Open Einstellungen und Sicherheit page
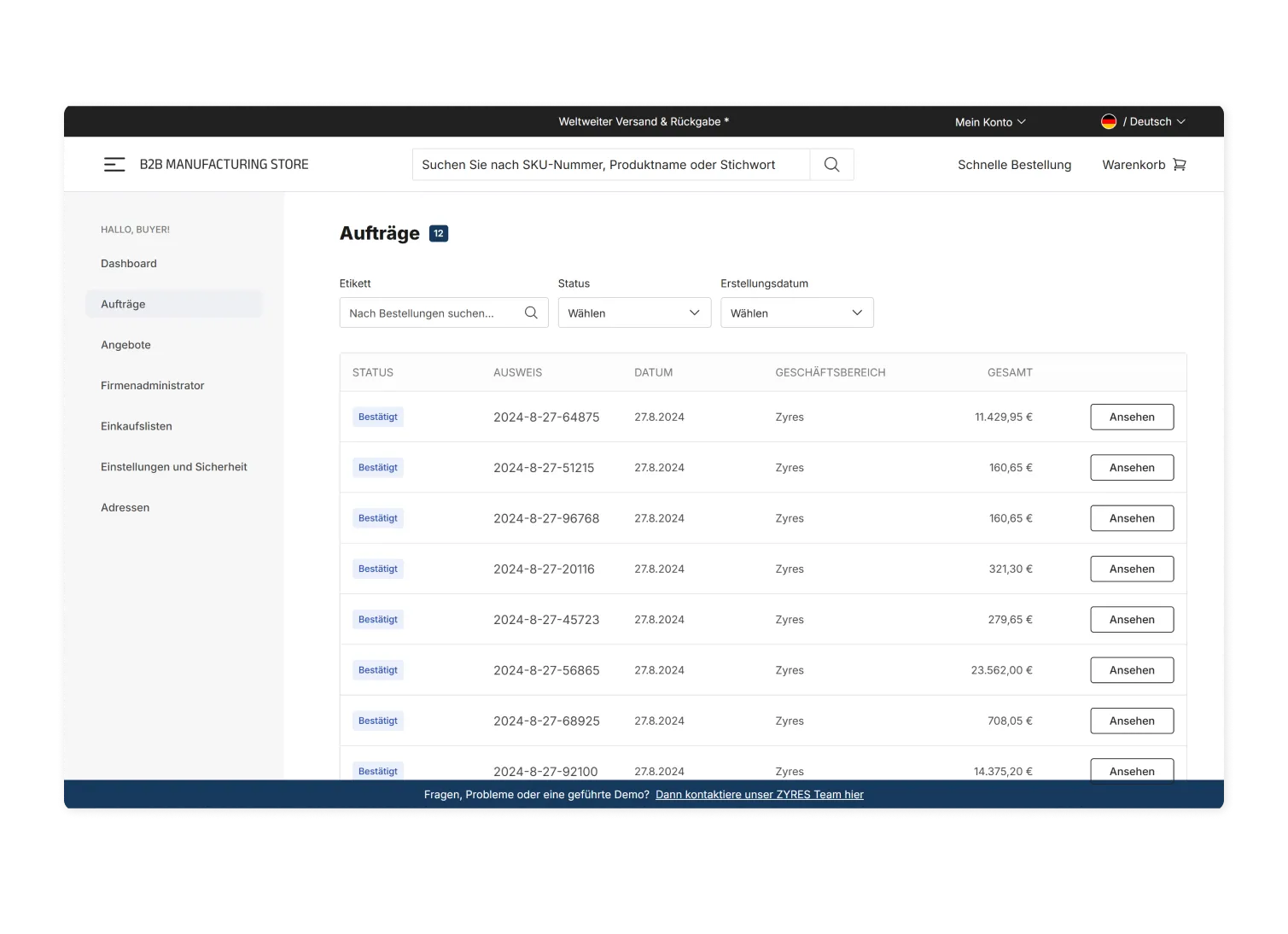The width and height of the screenshot is (1288, 934). click(x=174, y=467)
